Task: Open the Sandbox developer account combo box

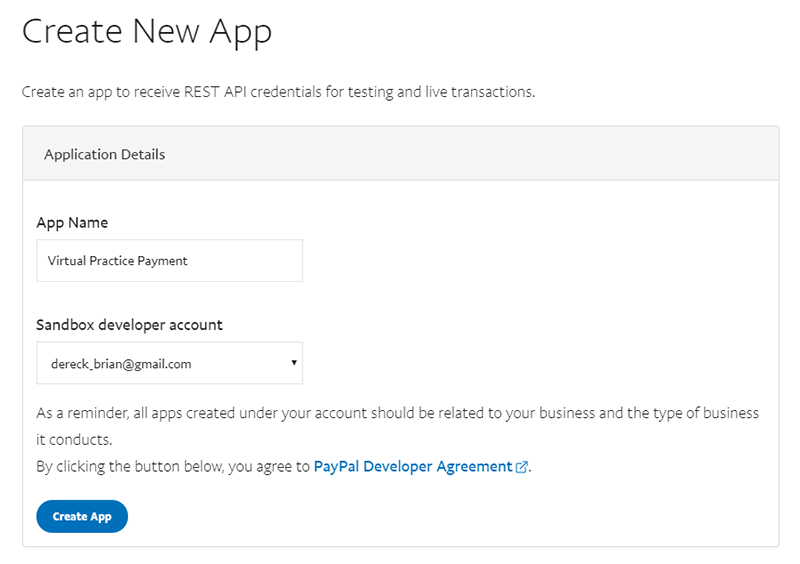Action: click(x=169, y=363)
